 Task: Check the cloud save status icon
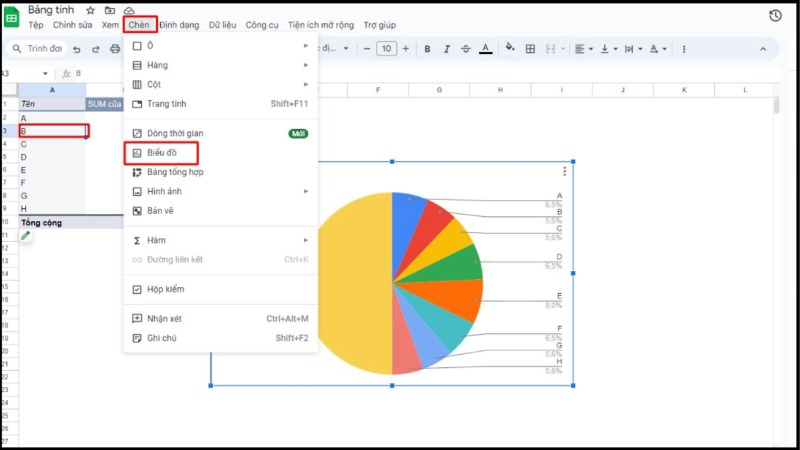tap(129, 10)
